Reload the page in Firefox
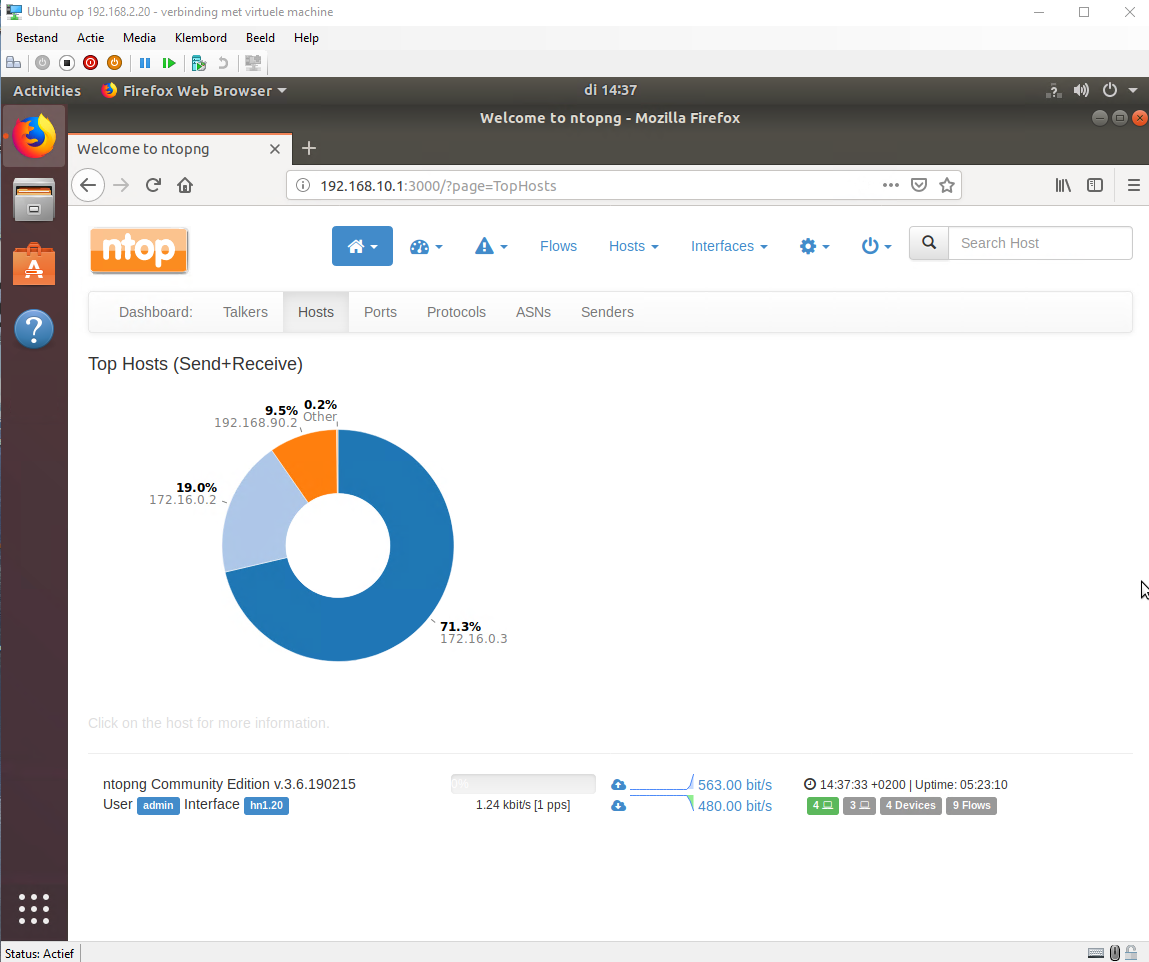 tap(153, 185)
